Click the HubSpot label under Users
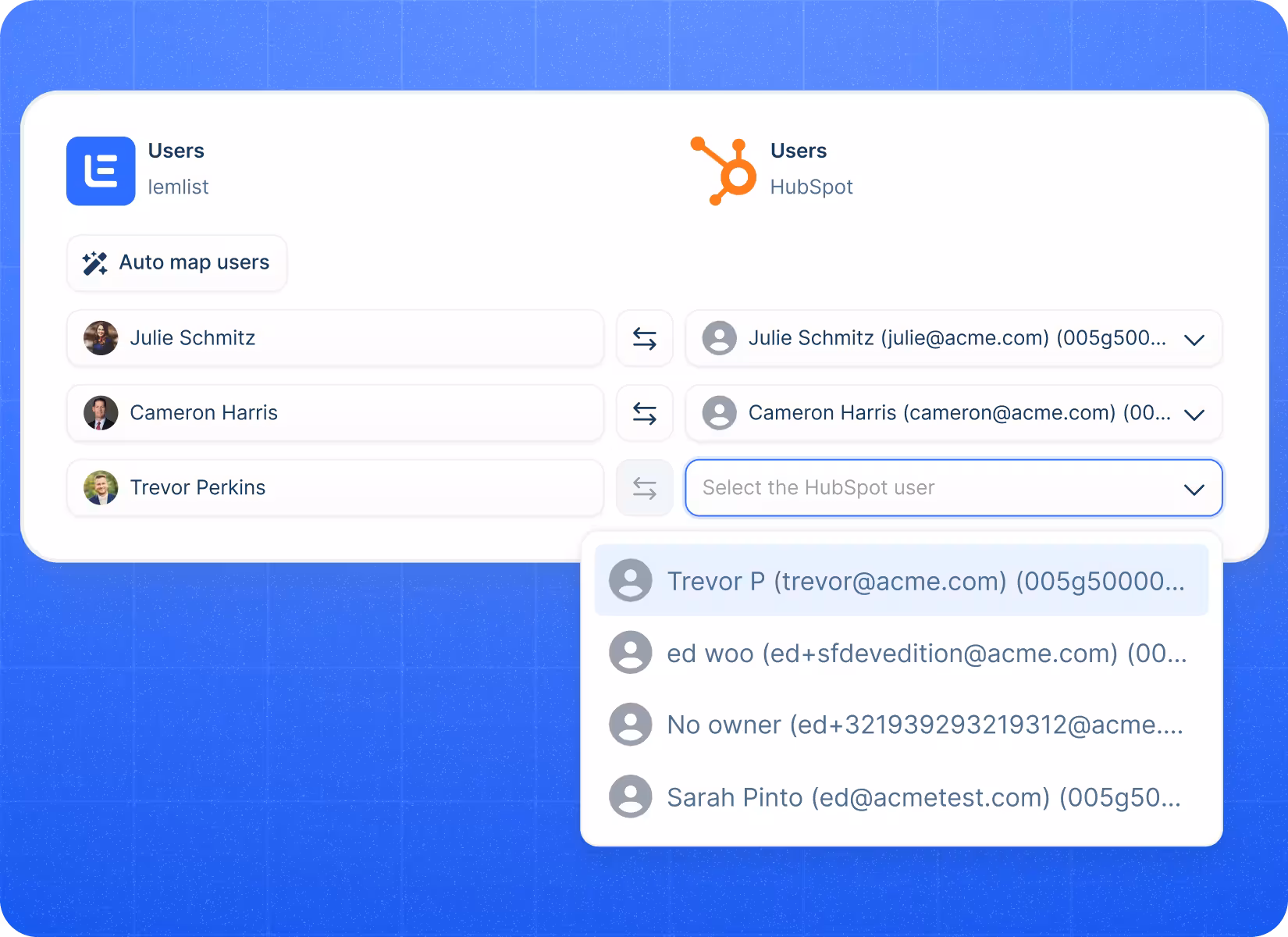This screenshot has height=937, width=1288. 812,187
